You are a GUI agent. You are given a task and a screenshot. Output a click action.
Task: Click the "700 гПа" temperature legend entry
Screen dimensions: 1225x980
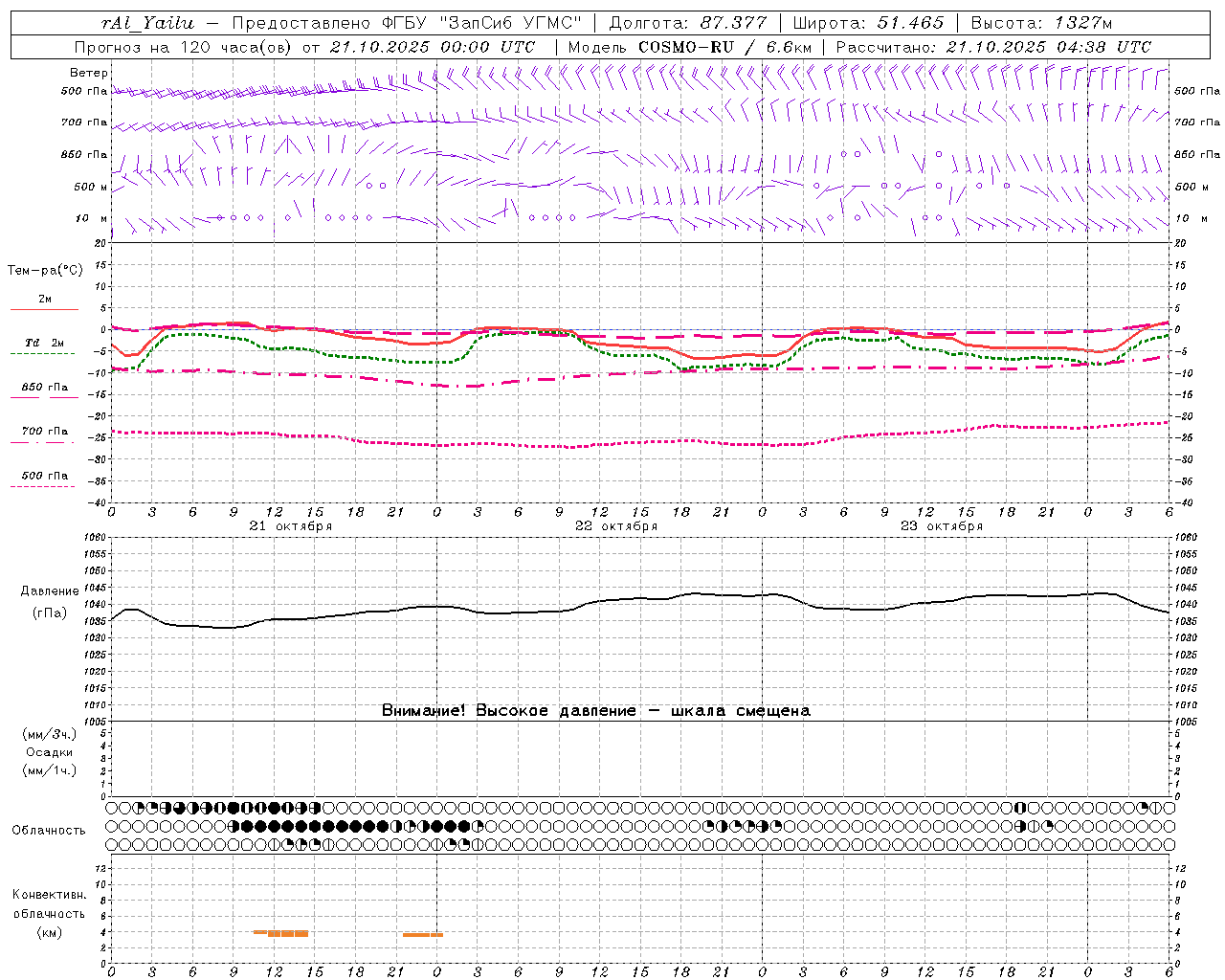45,432
